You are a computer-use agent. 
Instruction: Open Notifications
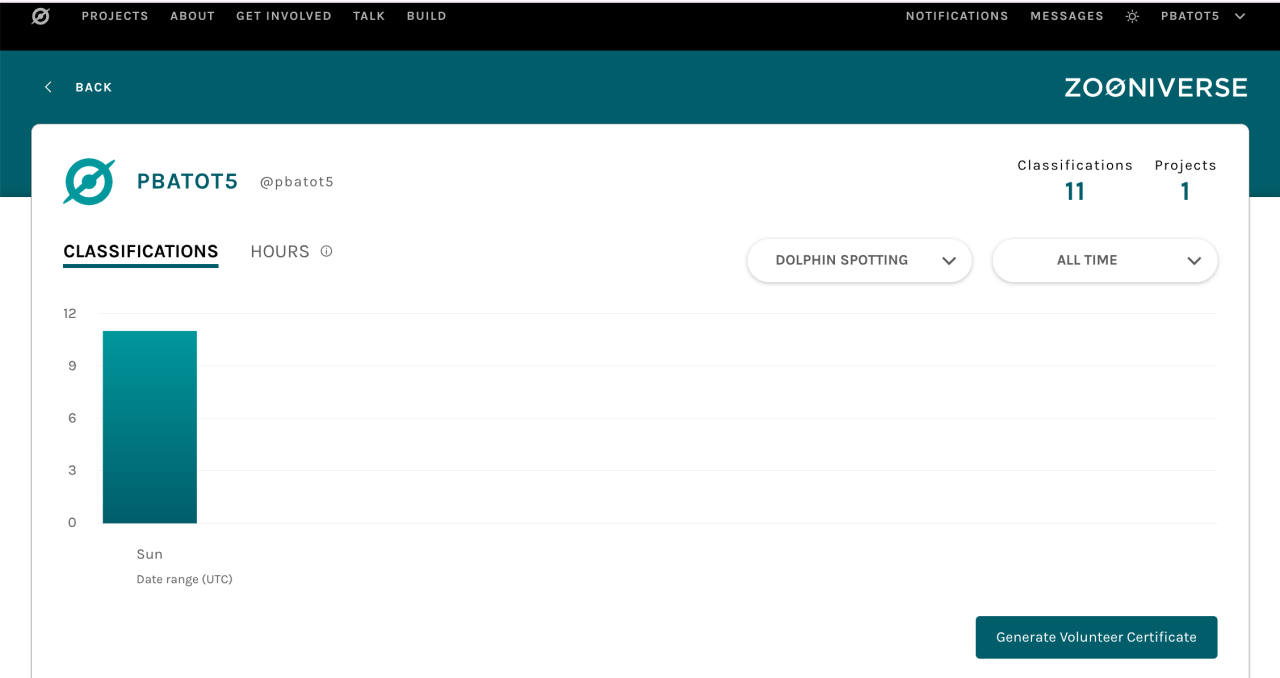(957, 16)
